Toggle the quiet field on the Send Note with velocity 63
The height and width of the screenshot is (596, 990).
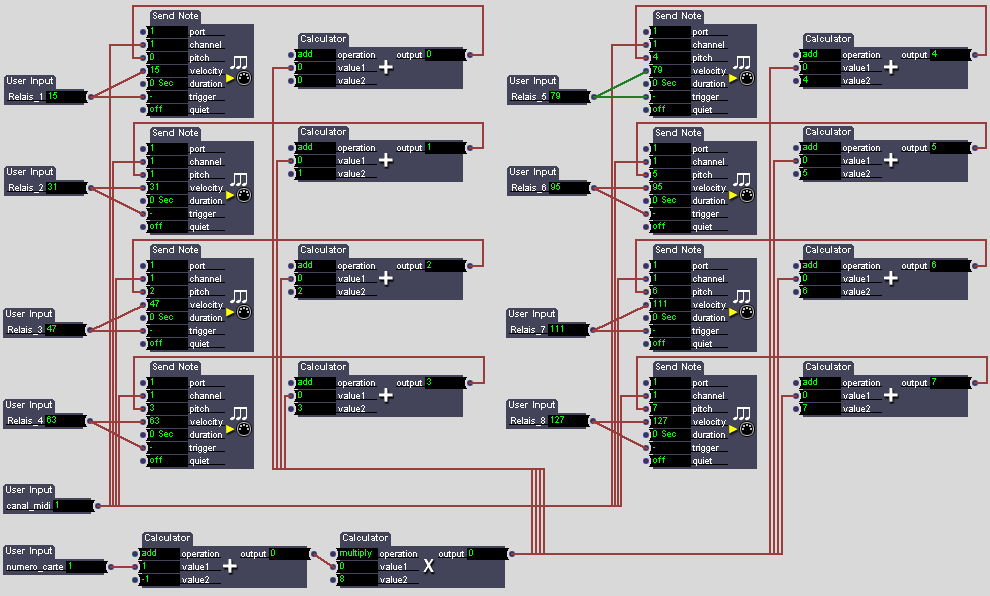tap(166, 461)
